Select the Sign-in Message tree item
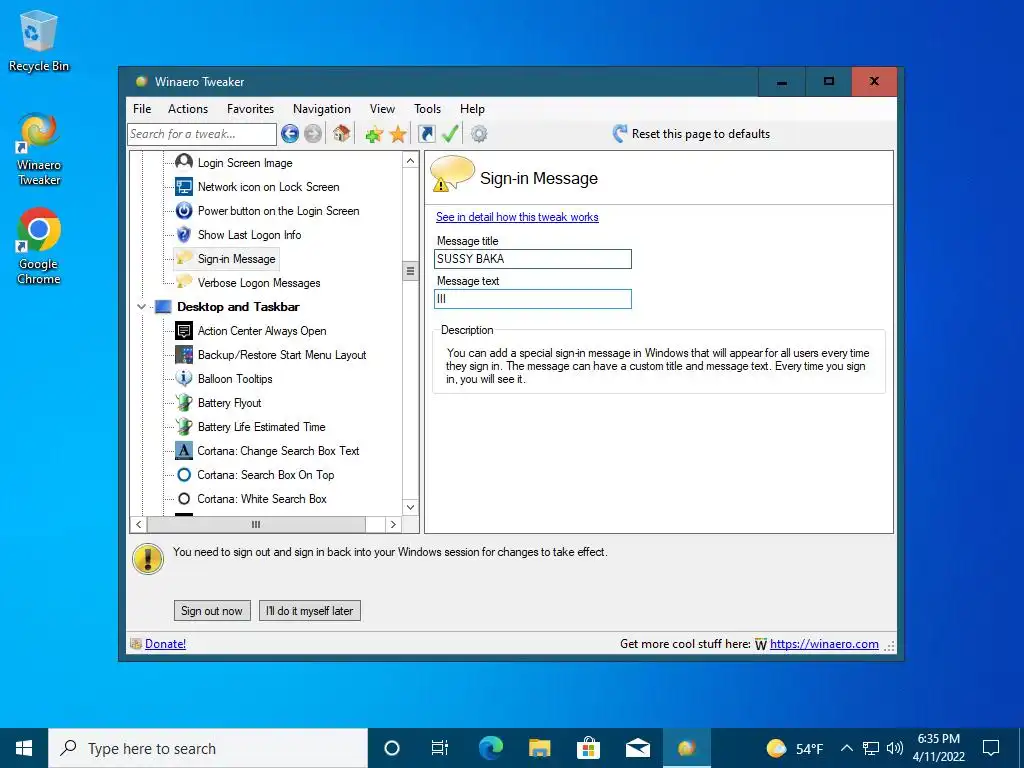1024x768 pixels. pos(227,259)
